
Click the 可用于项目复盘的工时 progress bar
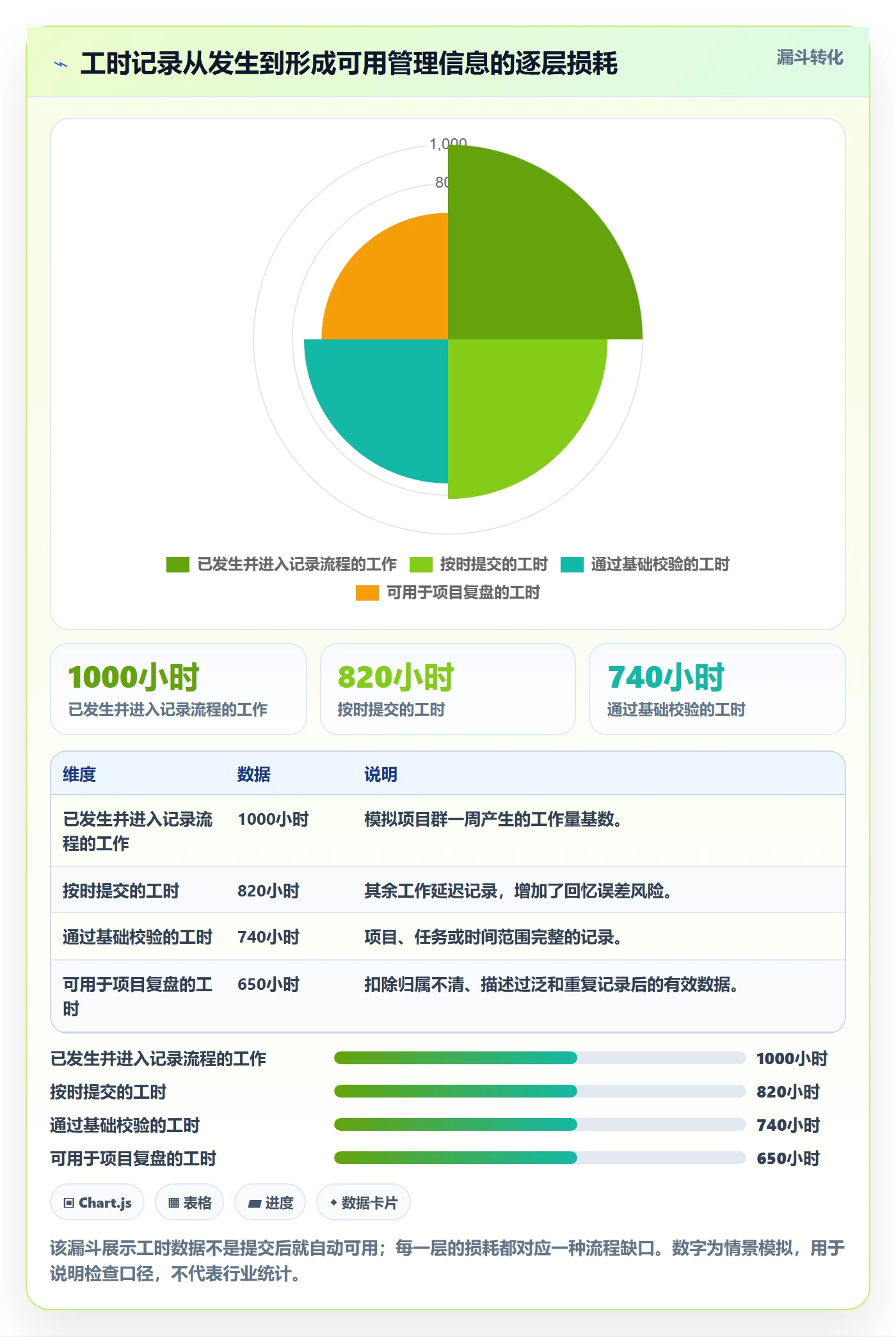(x=540, y=1158)
